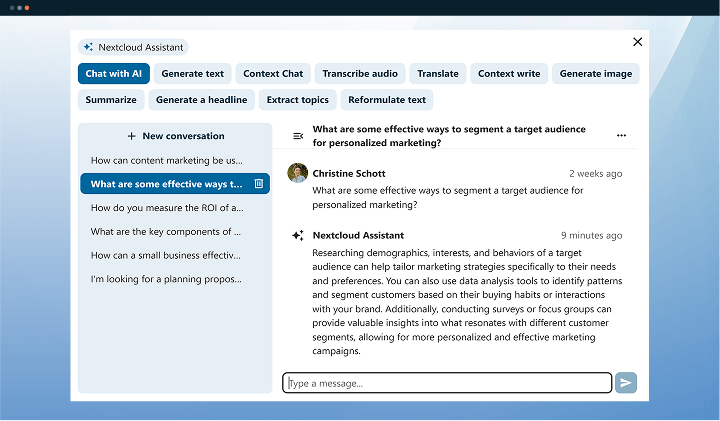Click the Summarize task button
Image resolution: width=720 pixels, height=421 pixels.
(x=111, y=100)
